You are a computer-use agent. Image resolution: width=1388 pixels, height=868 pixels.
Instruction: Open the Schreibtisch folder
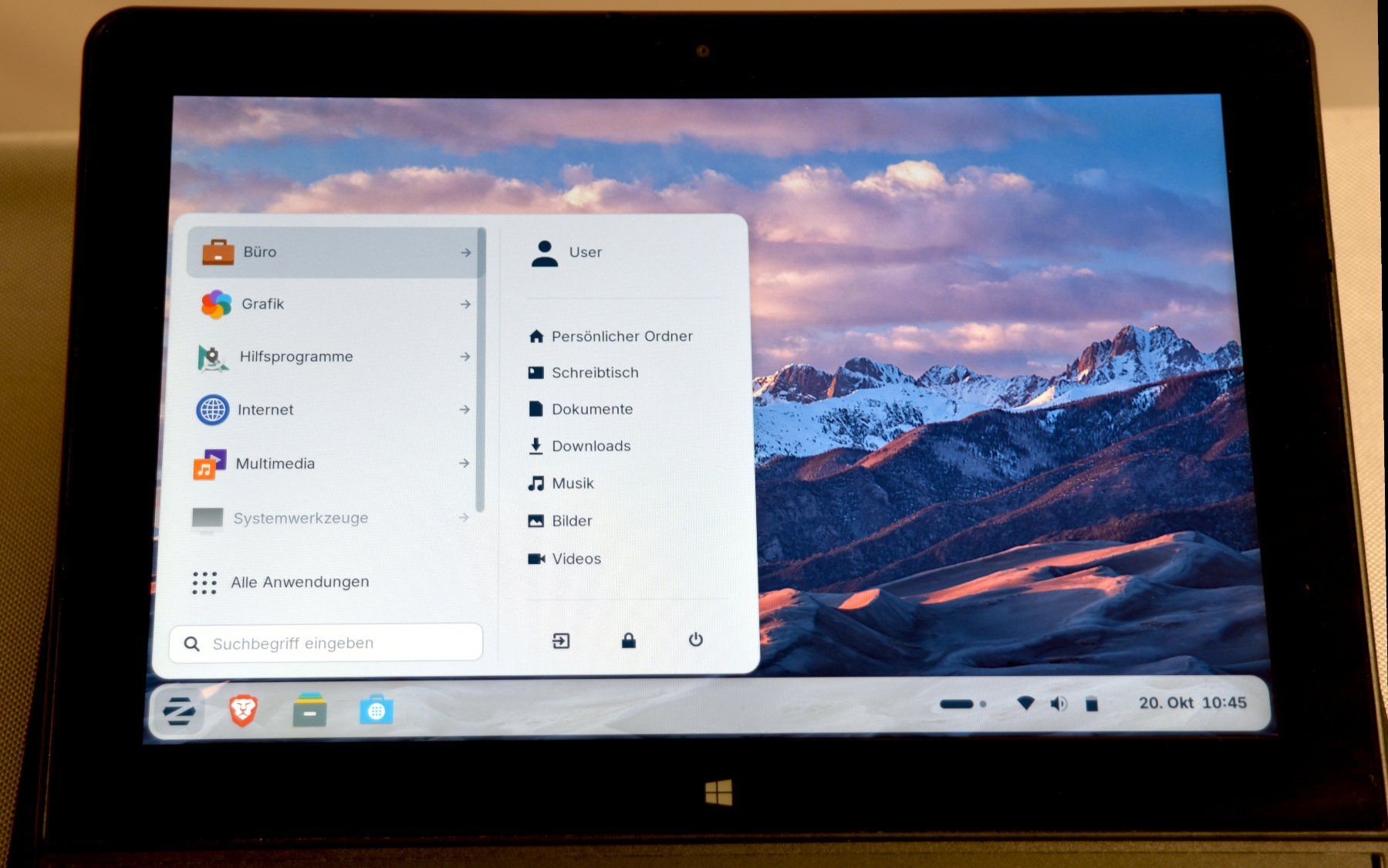(583, 373)
